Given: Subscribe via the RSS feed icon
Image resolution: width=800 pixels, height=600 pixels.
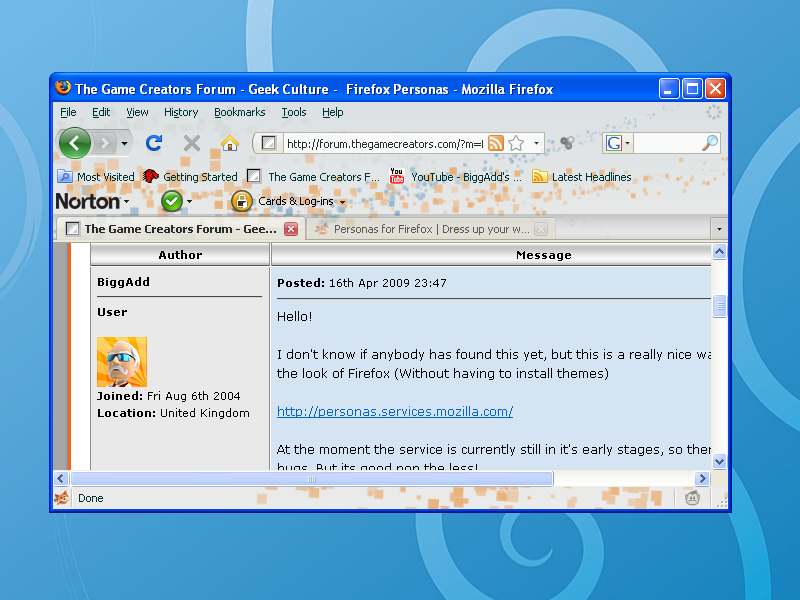Looking at the screenshot, I should [495, 143].
